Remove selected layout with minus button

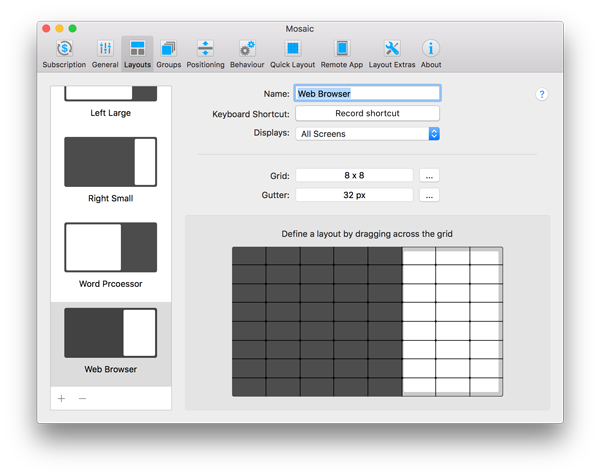[82, 398]
